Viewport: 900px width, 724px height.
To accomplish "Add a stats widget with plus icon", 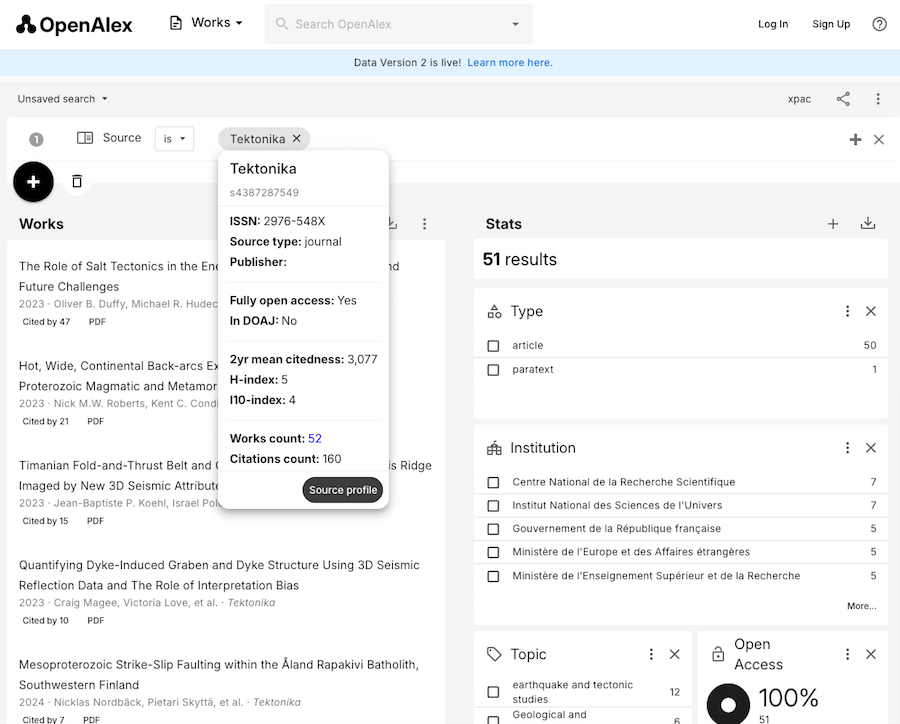I will tap(833, 224).
